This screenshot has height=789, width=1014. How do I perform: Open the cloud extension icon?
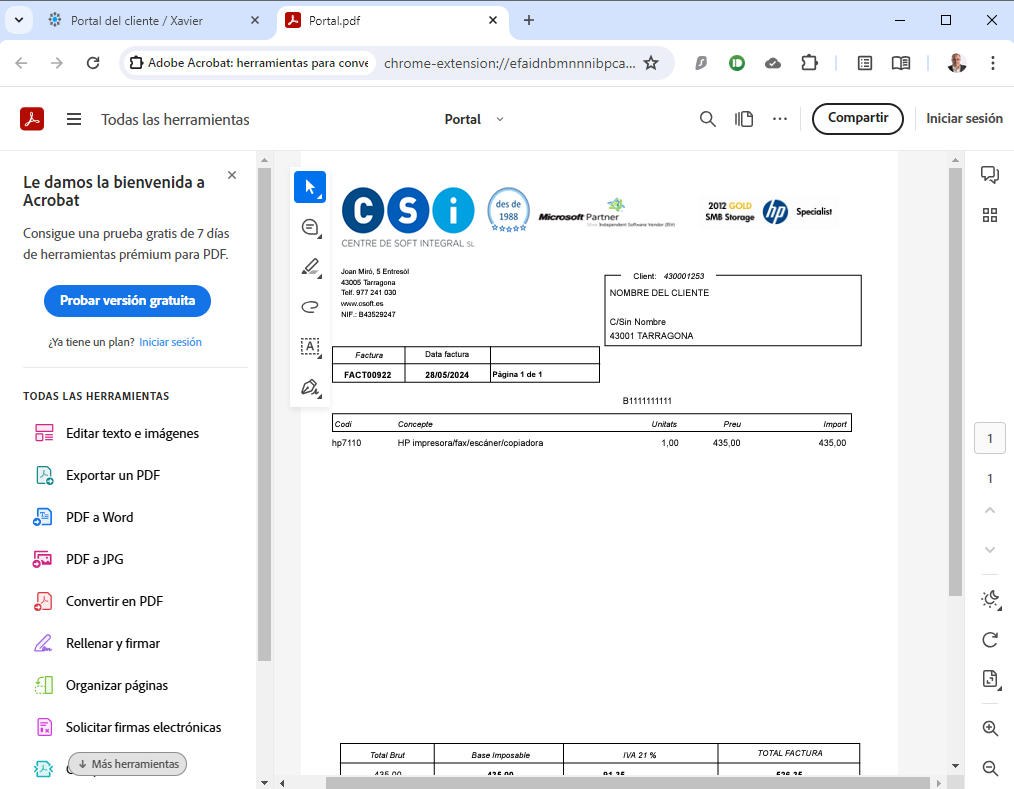[773, 63]
